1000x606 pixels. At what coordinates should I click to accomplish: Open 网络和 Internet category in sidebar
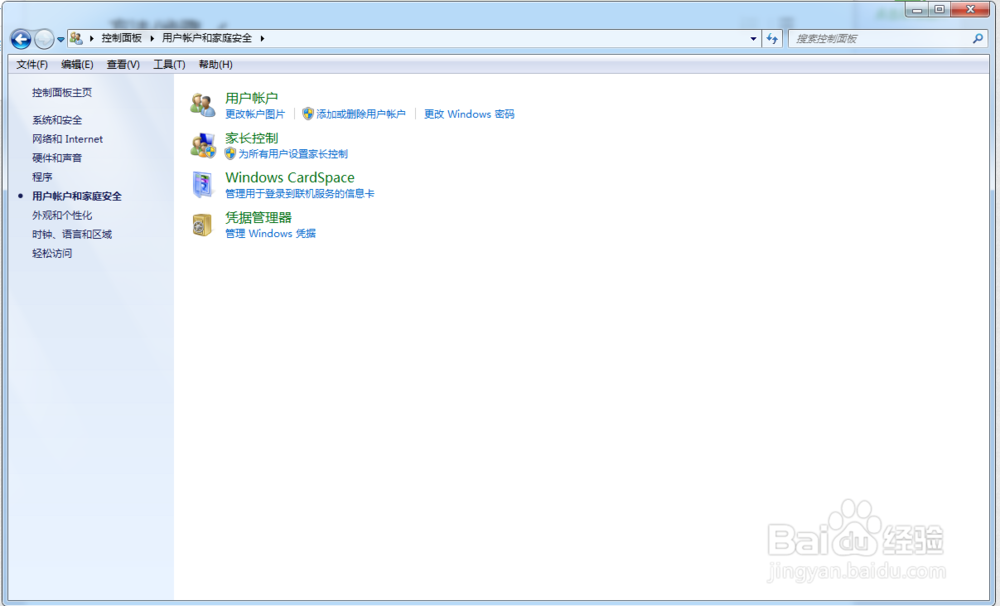[x=68, y=139]
